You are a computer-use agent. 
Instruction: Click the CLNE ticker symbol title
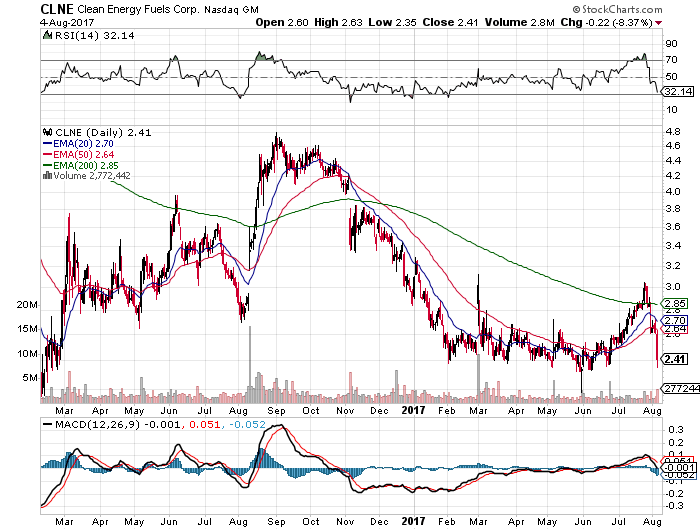click(x=57, y=9)
